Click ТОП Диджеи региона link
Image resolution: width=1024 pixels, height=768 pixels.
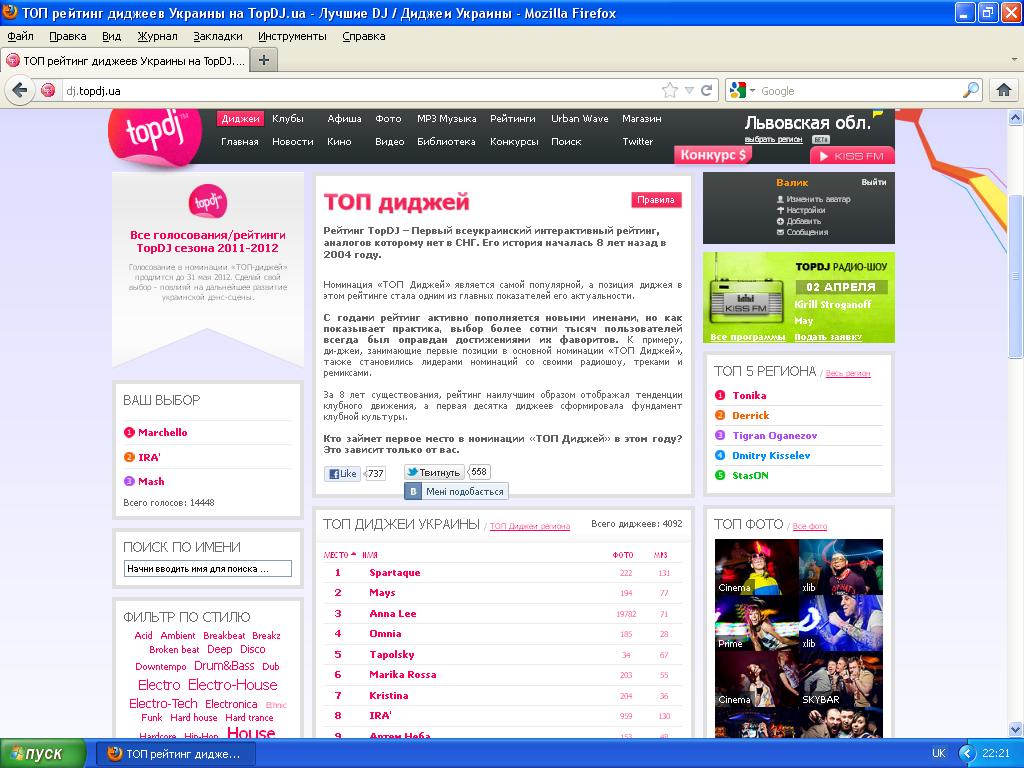530,526
